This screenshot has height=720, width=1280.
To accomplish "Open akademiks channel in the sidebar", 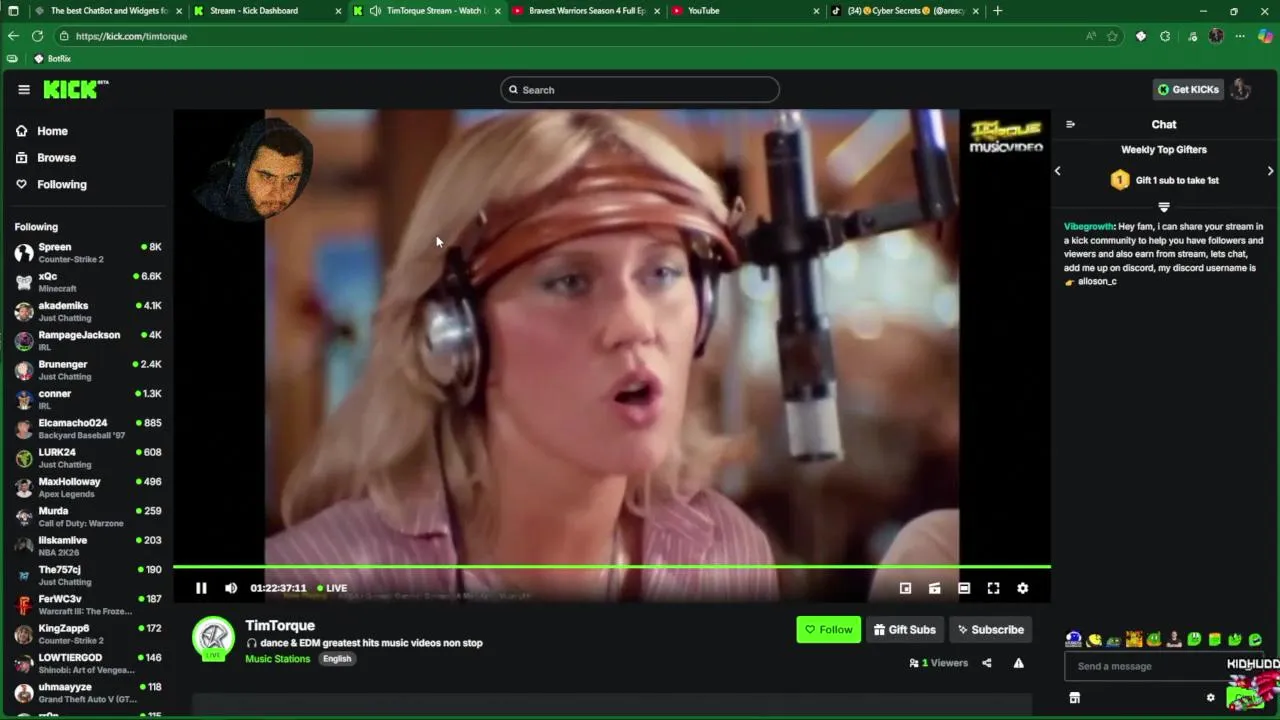I will (88, 311).
